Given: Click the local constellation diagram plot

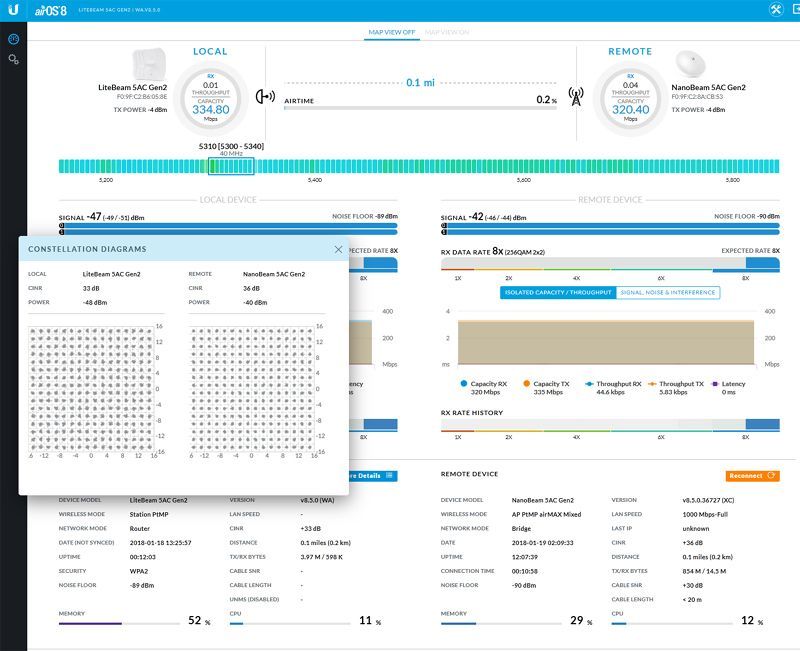Looking at the screenshot, I should coord(91,389).
